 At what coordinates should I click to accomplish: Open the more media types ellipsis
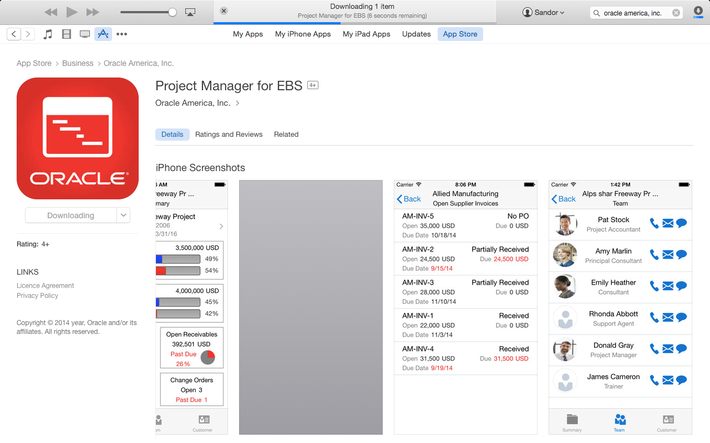pos(122,34)
